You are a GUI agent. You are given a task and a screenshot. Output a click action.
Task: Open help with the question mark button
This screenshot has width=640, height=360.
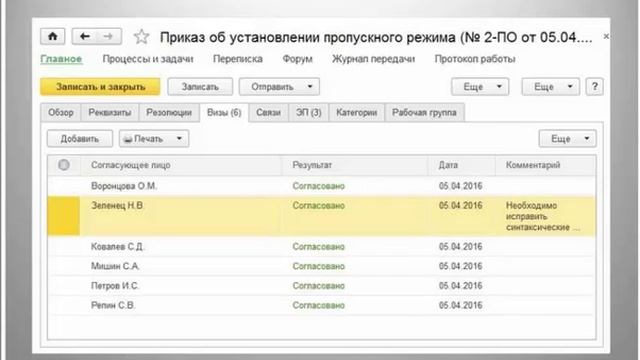point(594,87)
